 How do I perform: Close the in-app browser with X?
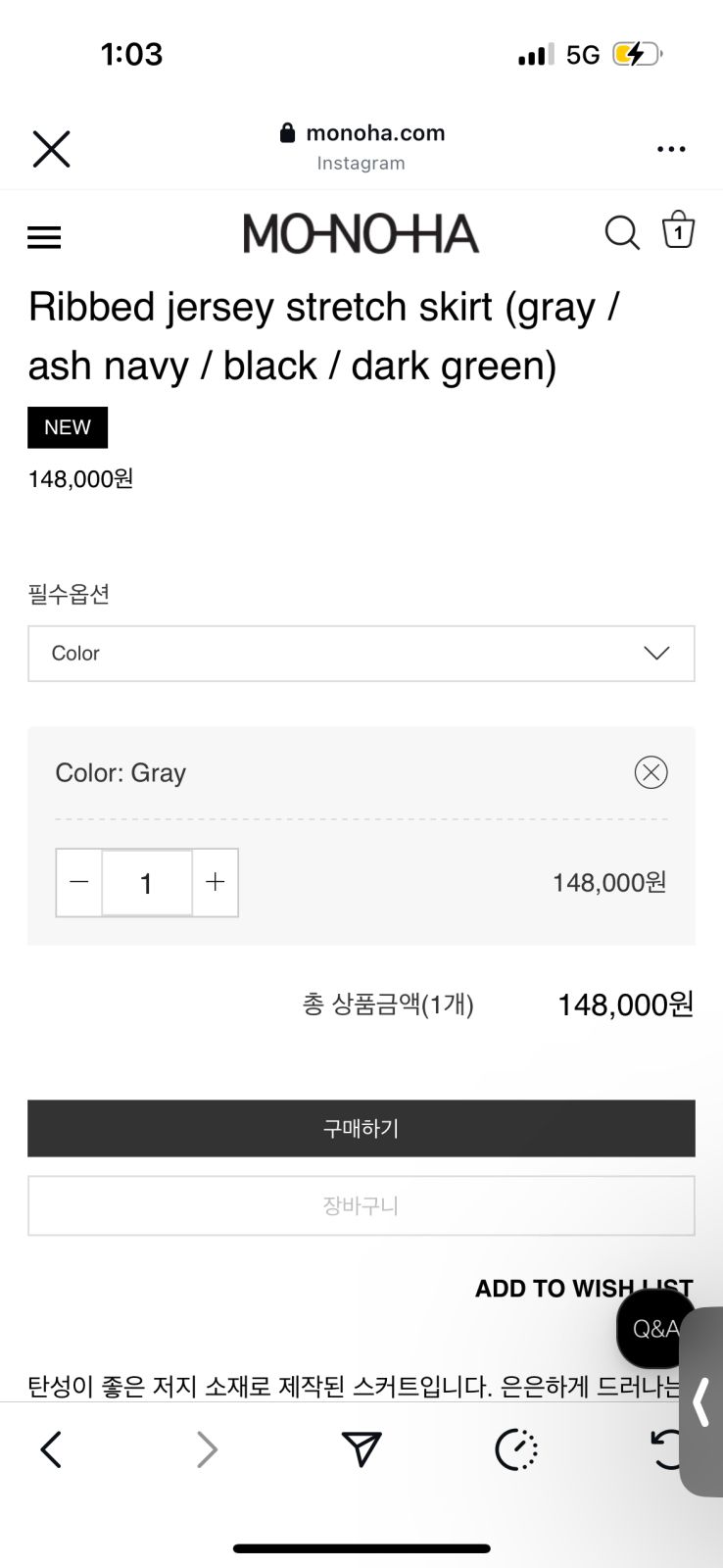coord(51,149)
